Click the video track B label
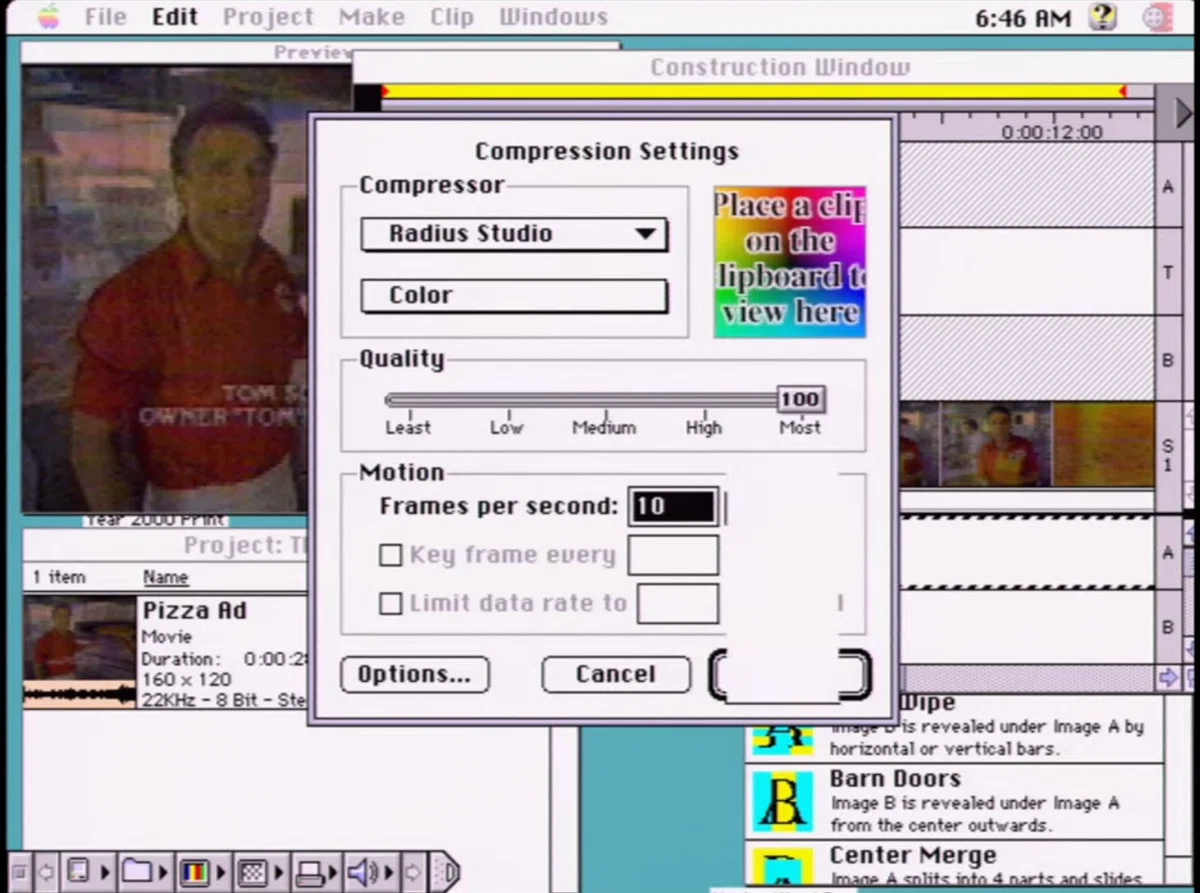 click(1168, 359)
